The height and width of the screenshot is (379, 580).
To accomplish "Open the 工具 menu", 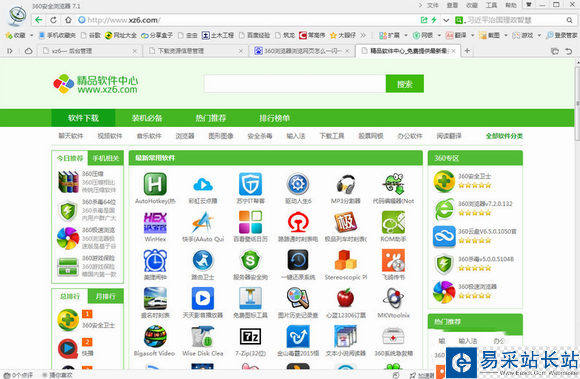I will coord(492,5).
